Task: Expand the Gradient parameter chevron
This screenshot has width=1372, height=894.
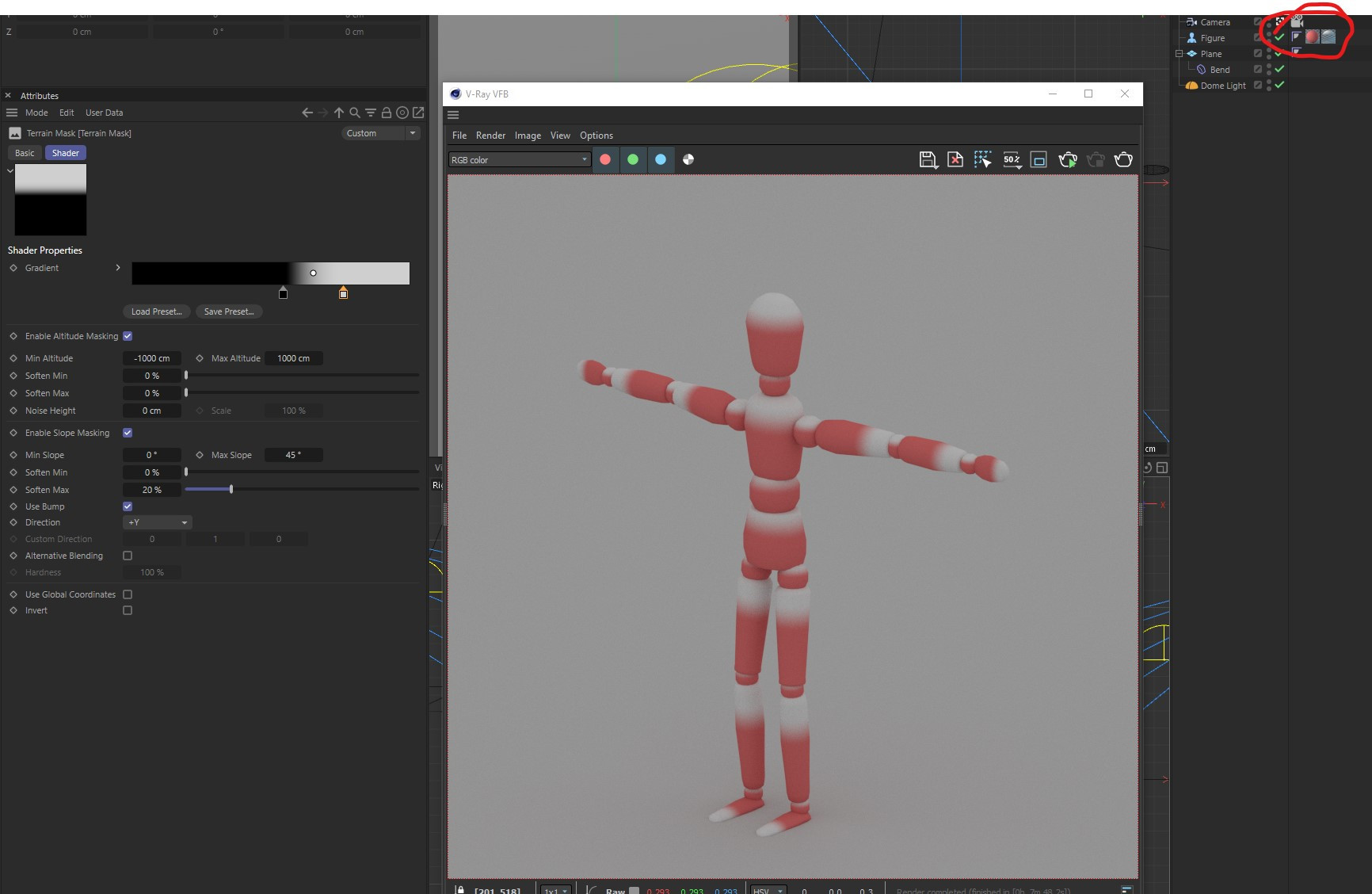Action: tap(118, 268)
